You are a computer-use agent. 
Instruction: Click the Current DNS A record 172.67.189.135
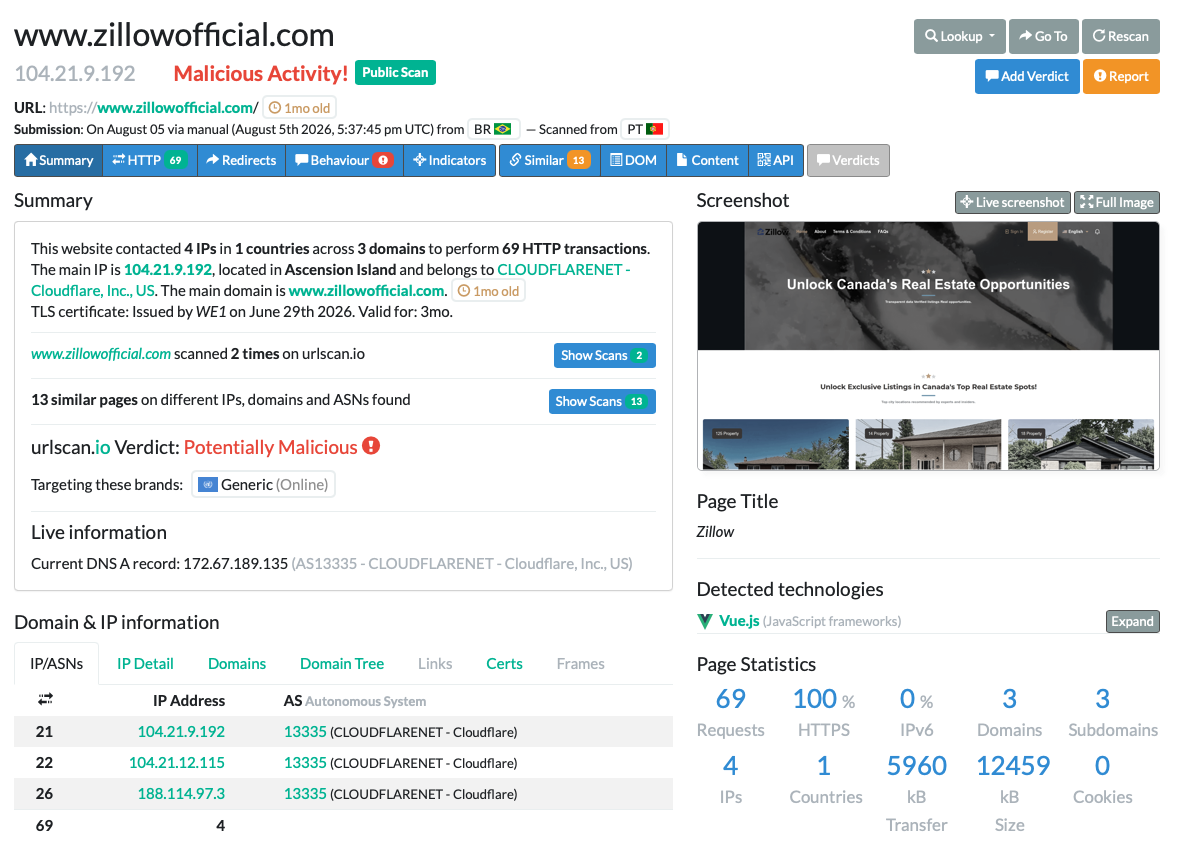236,564
